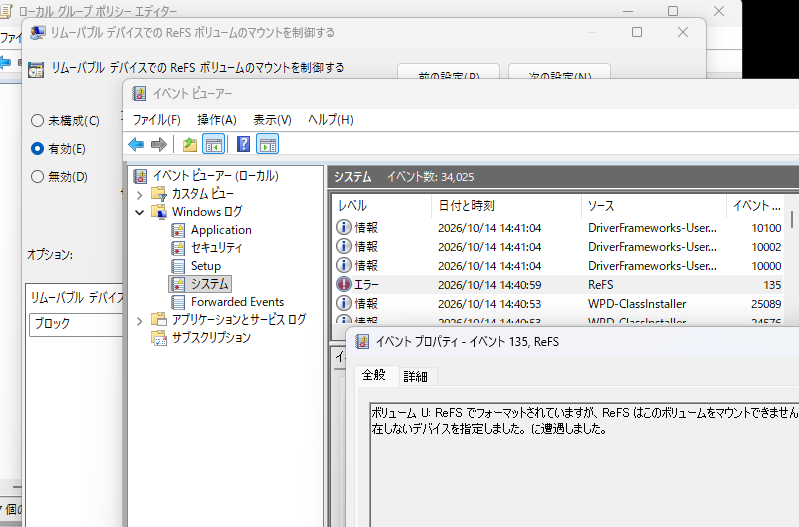Click the Forward arrow in Event Viewer toolbar
This screenshot has height=527, width=799.
pyautogui.click(x=159, y=145)
